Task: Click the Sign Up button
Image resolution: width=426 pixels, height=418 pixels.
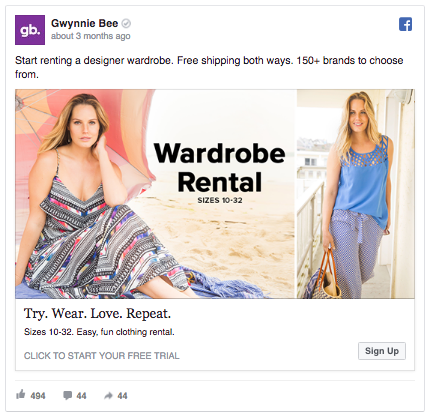Action: [x=382, y=351]
